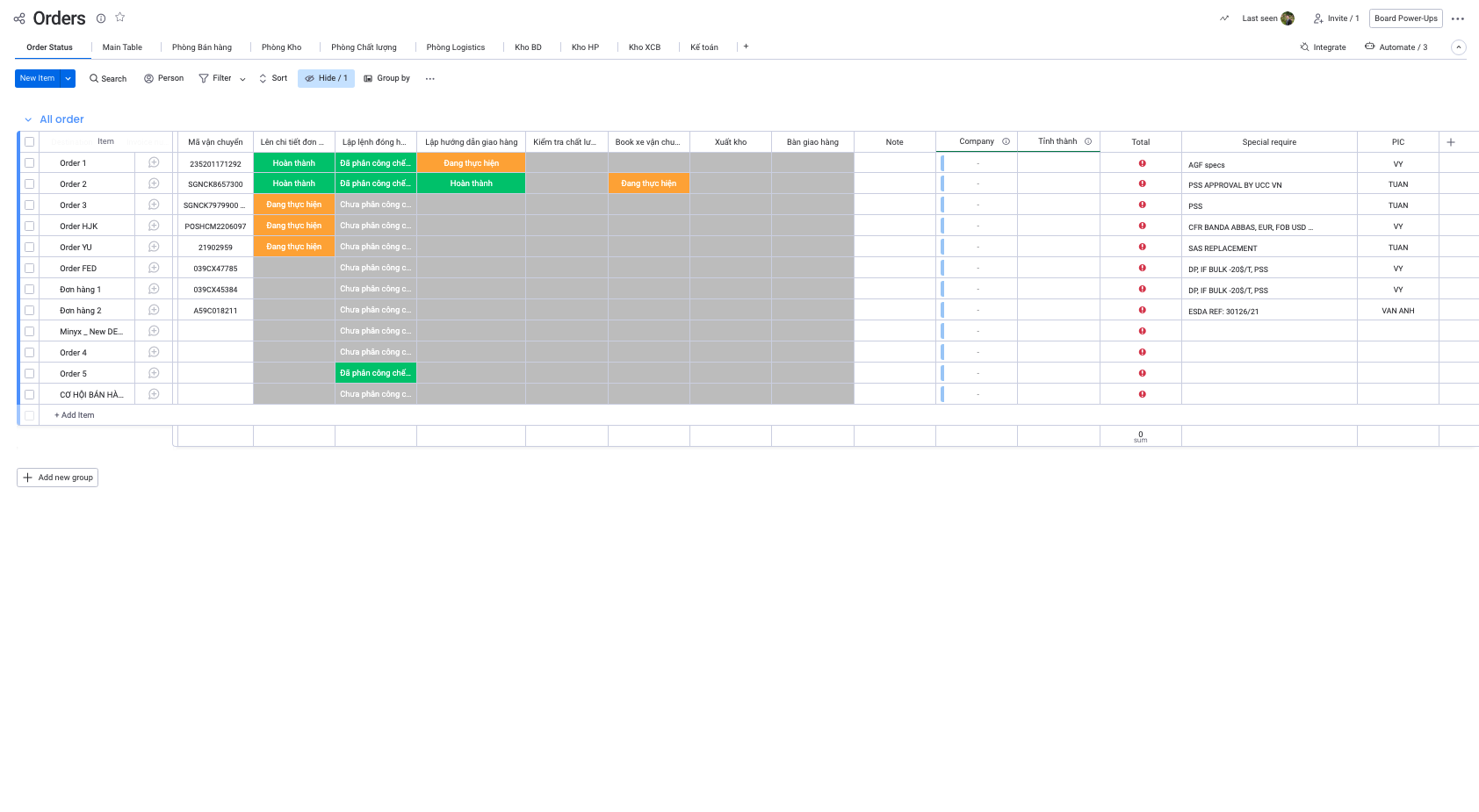
Task: Open the Search tool in toolbar
Action: tap(108, 79)
